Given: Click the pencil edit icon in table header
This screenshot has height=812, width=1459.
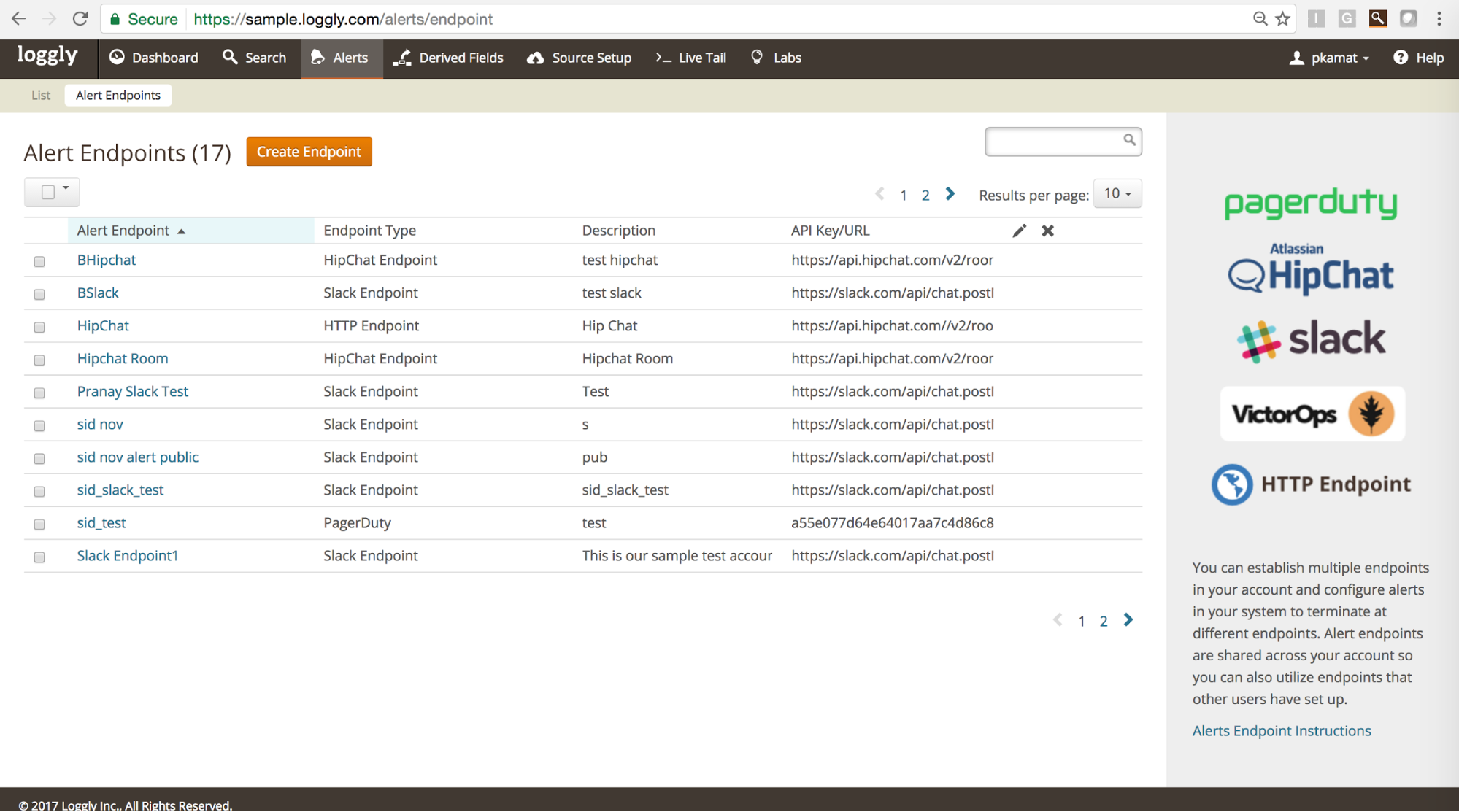Looking at the screenshot, I should click(x=1019, y=231).
